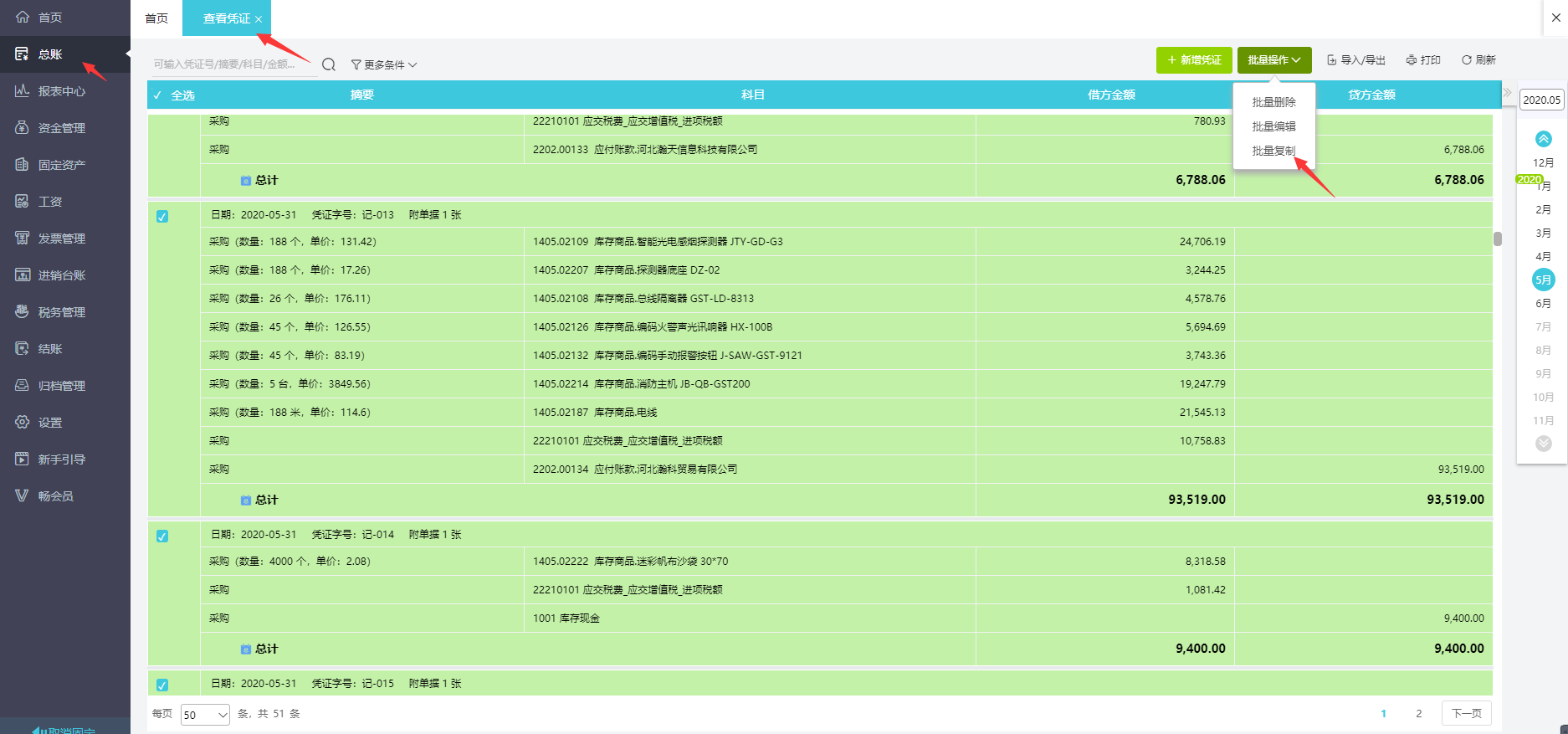This screenshot has width=1568, height=734.
Task: Select 6月 in the month selector
Action: [x=1544, y=303]
